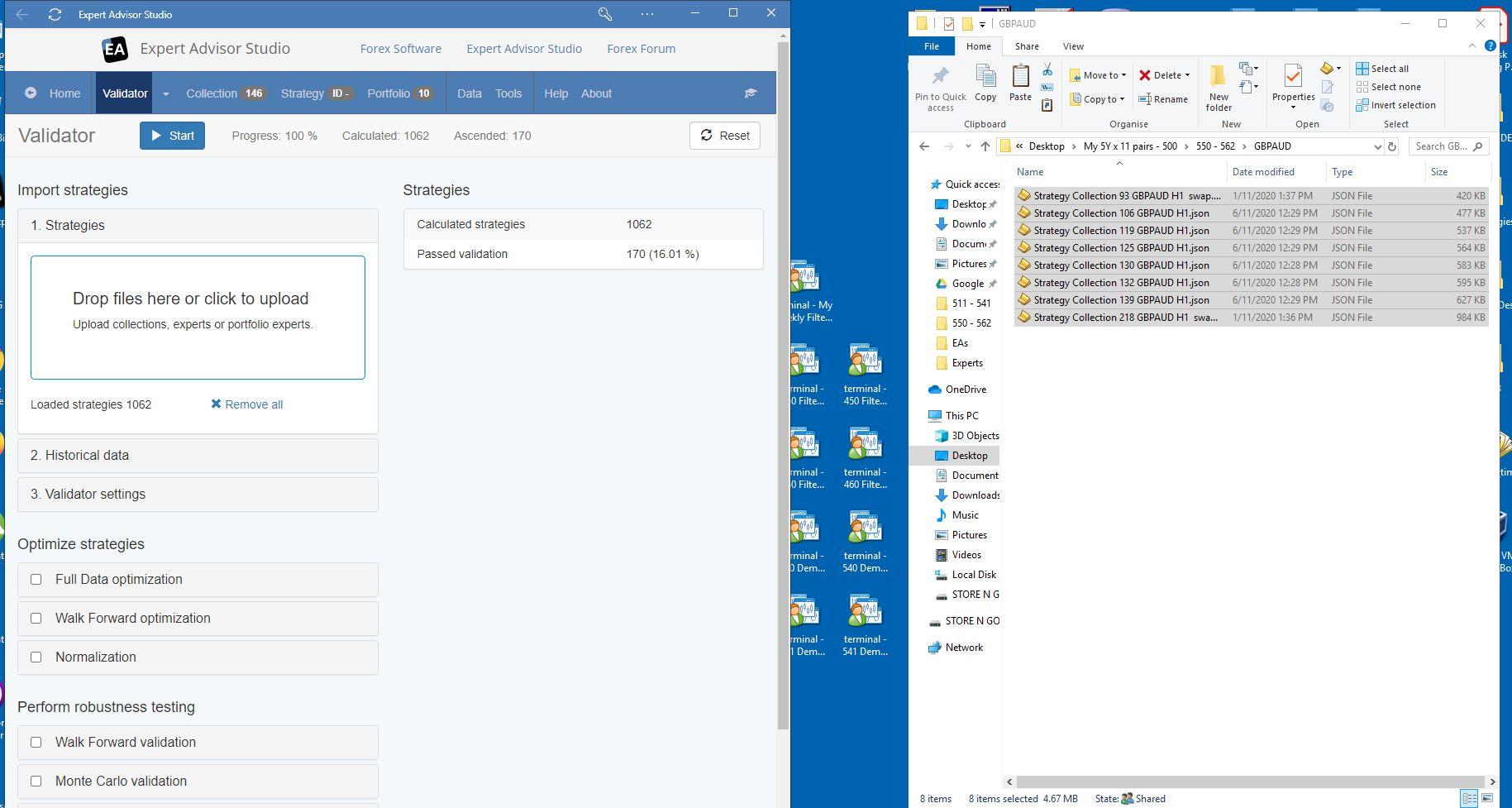Screen dimensions: 1512x808
Task: Open Google Drive in Quick access list
Action: click(x=966, y=284)
